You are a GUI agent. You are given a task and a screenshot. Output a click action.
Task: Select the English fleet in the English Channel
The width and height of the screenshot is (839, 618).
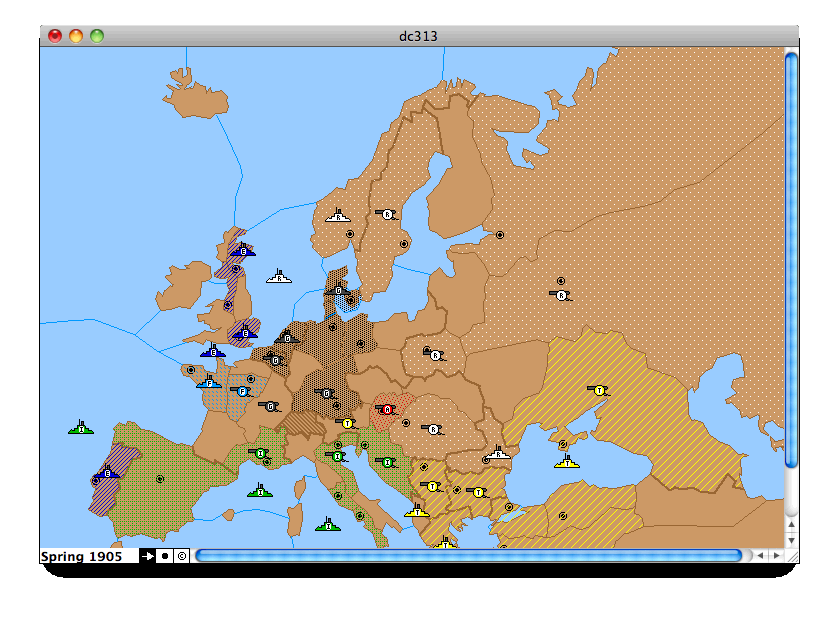coord(213,351)
